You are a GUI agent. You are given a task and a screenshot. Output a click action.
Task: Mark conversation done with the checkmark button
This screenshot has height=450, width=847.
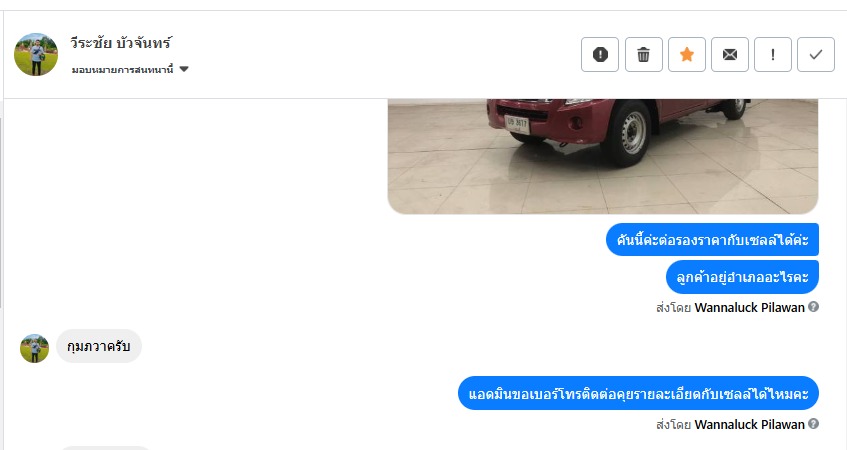click(816, 55)
